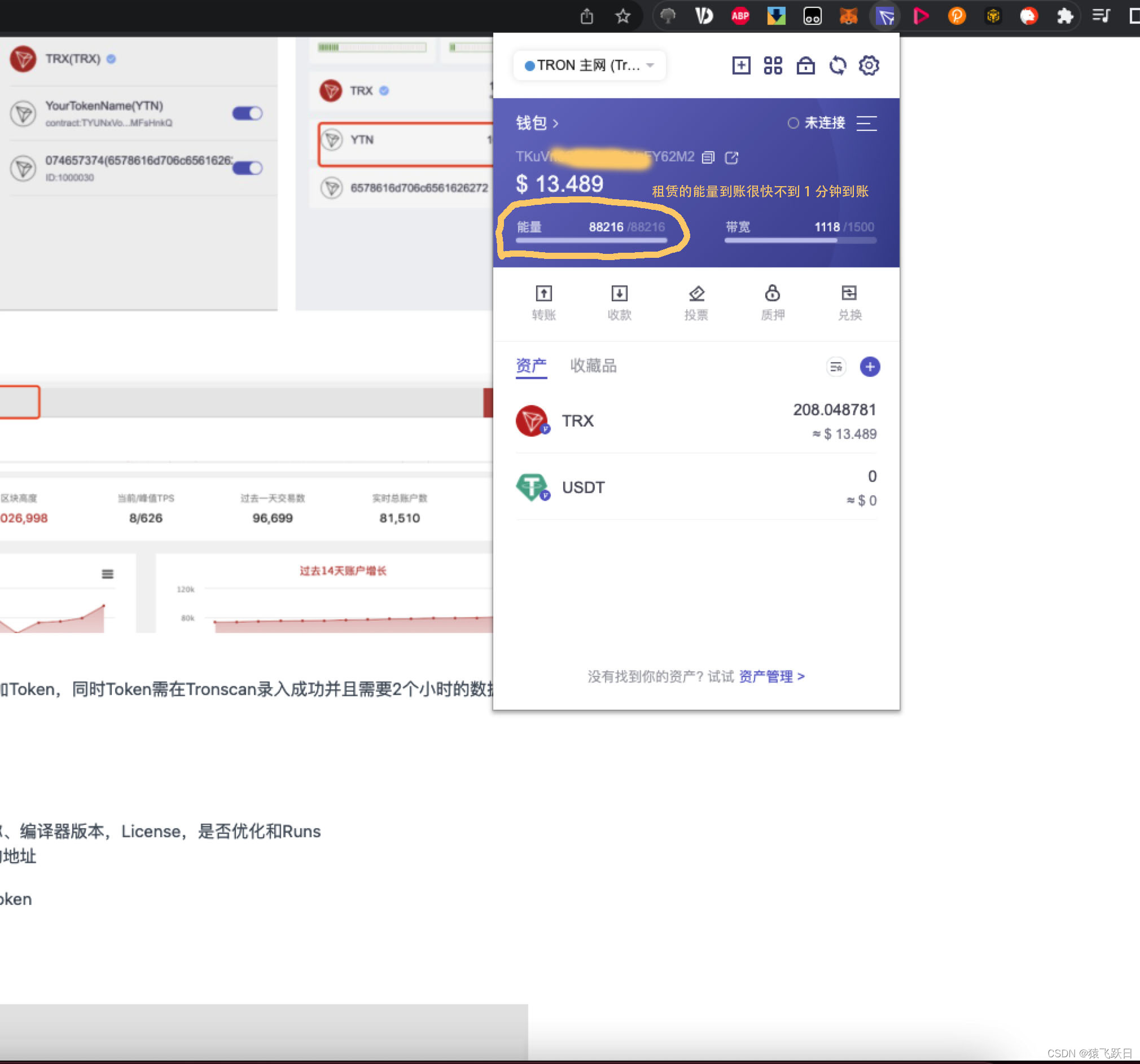Switch to the 资产 assets tab
This screenshot has height=1064, width=1140.
pos(532,366)
